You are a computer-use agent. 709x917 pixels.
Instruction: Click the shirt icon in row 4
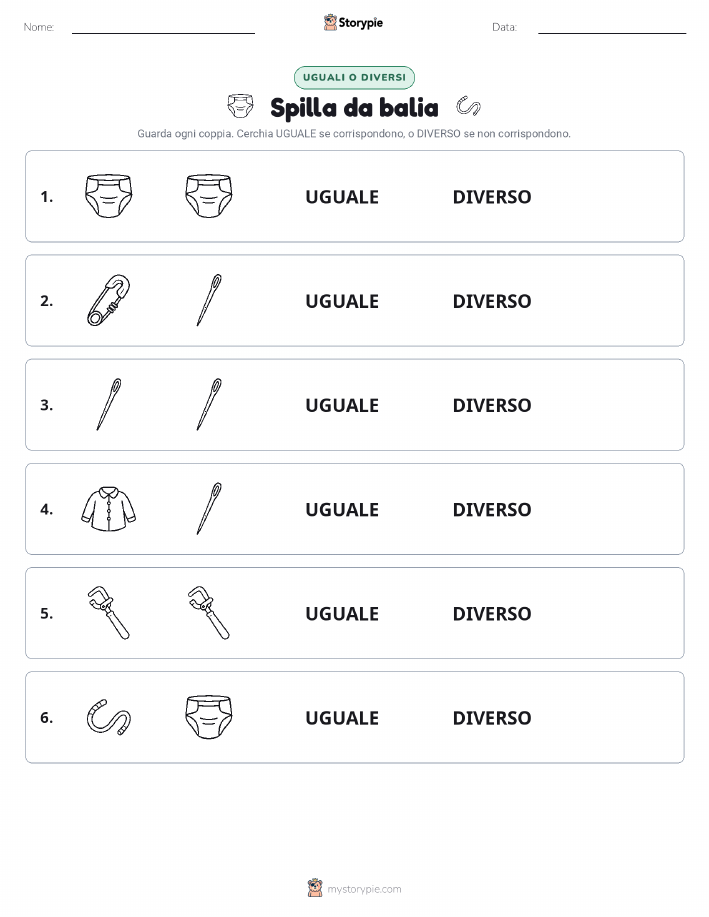(x=109, y=509)
